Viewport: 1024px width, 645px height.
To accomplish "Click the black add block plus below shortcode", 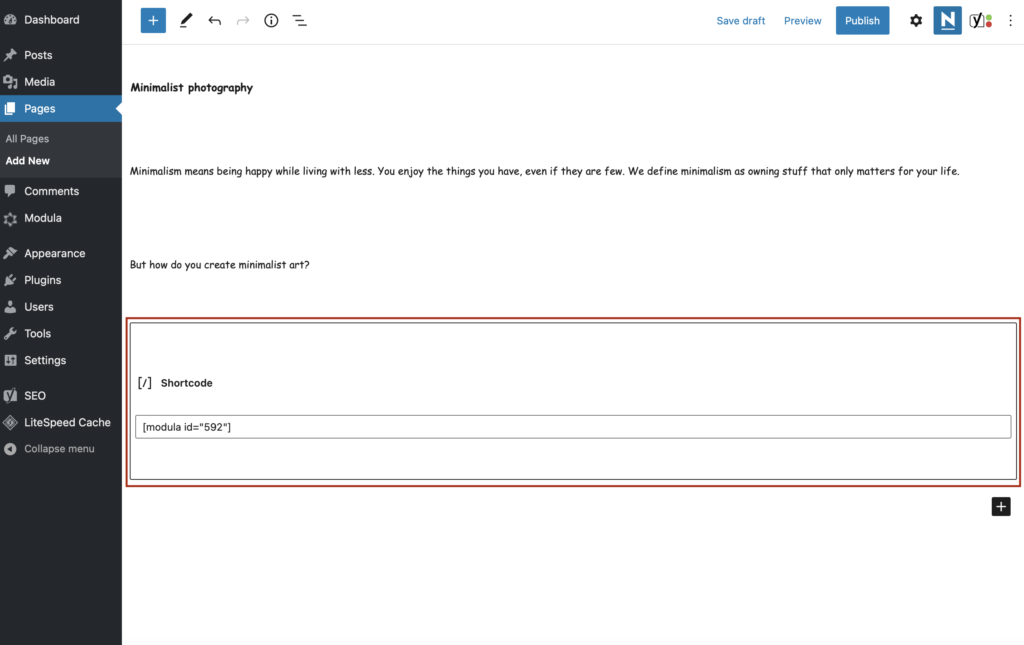I will pos(1000,507).
